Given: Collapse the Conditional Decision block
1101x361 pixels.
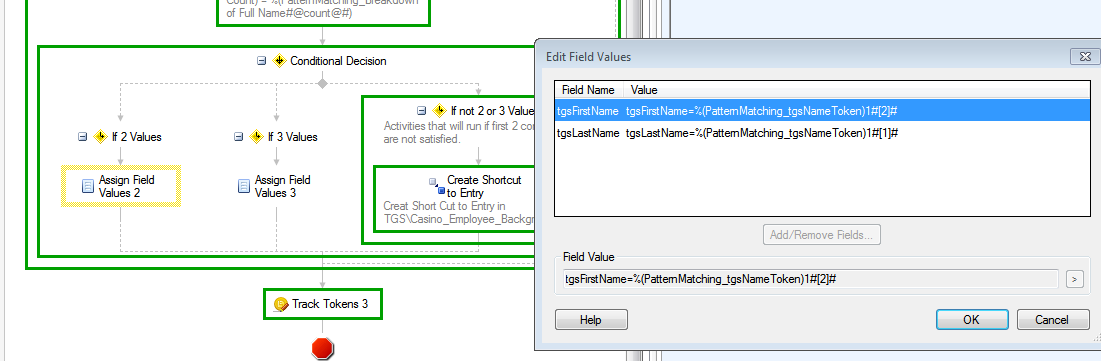Looking at the screenshot, I should click(x=262, y=61).
